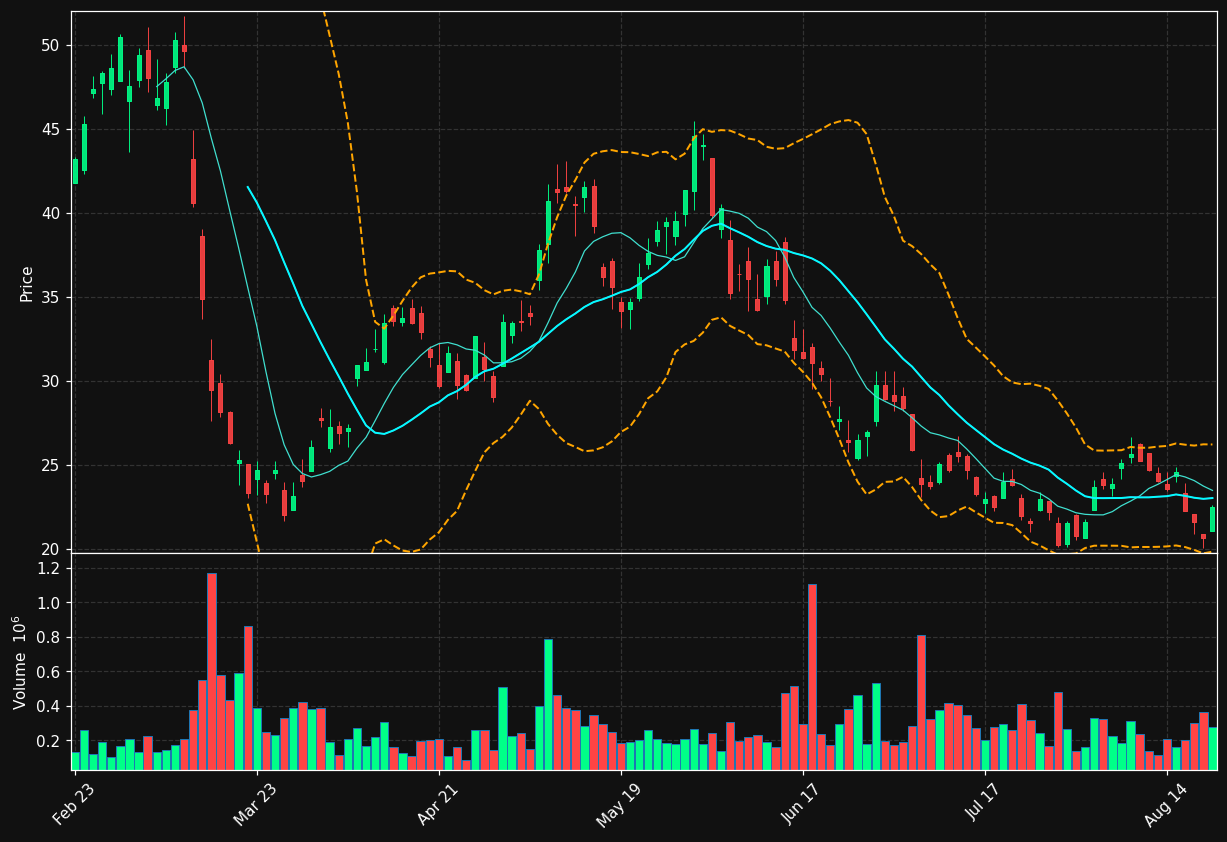Viewport: 1227px width, 842px height.
Task: Click the Price axis title
Action: pyautogui.click(x=27, y=283)
